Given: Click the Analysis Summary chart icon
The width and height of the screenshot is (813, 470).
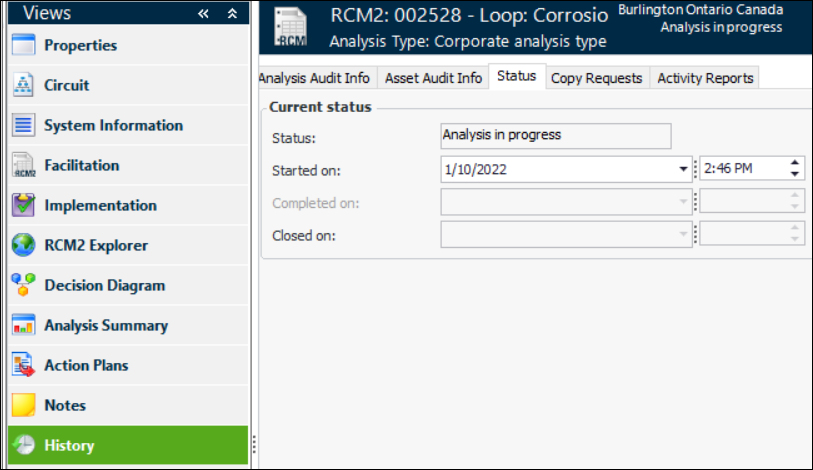Looking at the screenshot, I should pyautogui.click(x=23, y=325).
